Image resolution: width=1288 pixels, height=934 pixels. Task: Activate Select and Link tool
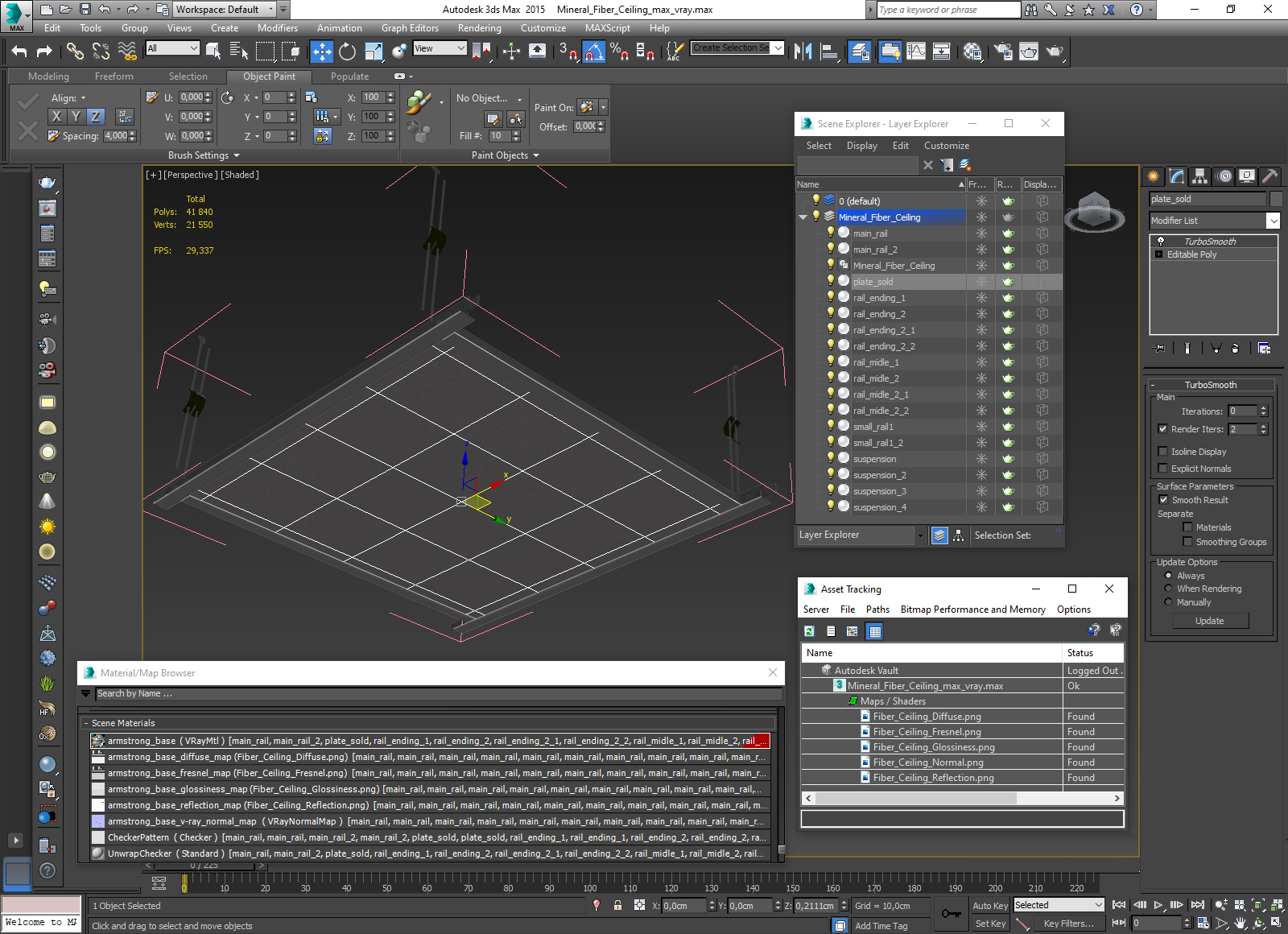[x=75, y=52]
